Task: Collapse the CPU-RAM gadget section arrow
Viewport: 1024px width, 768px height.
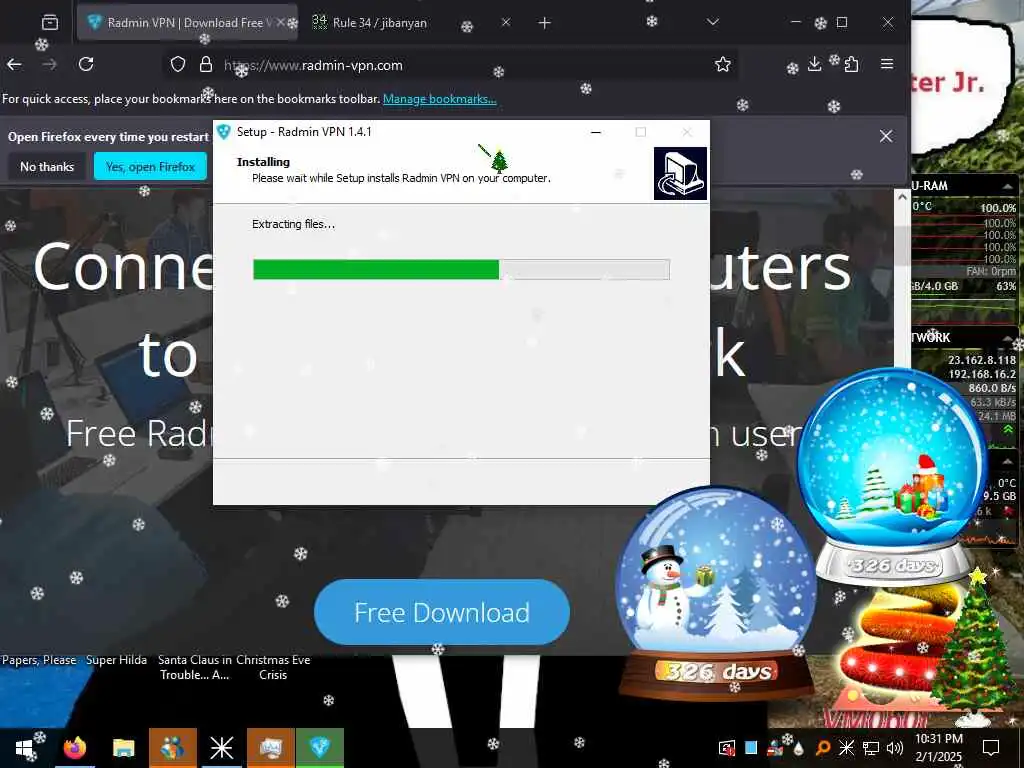Action: tap(1007, 186)
